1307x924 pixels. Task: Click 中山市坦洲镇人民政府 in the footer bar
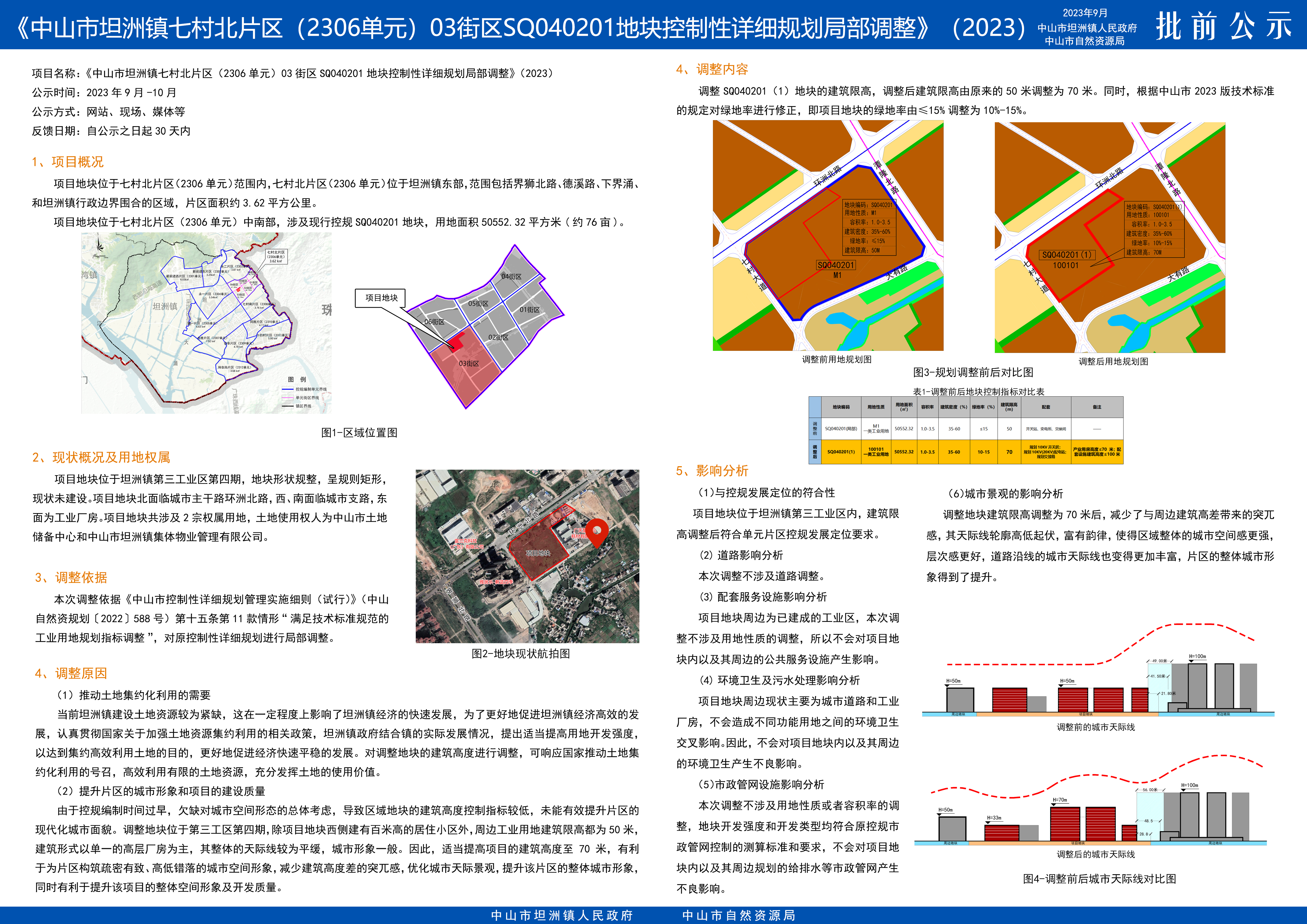(x=562, y=915)
